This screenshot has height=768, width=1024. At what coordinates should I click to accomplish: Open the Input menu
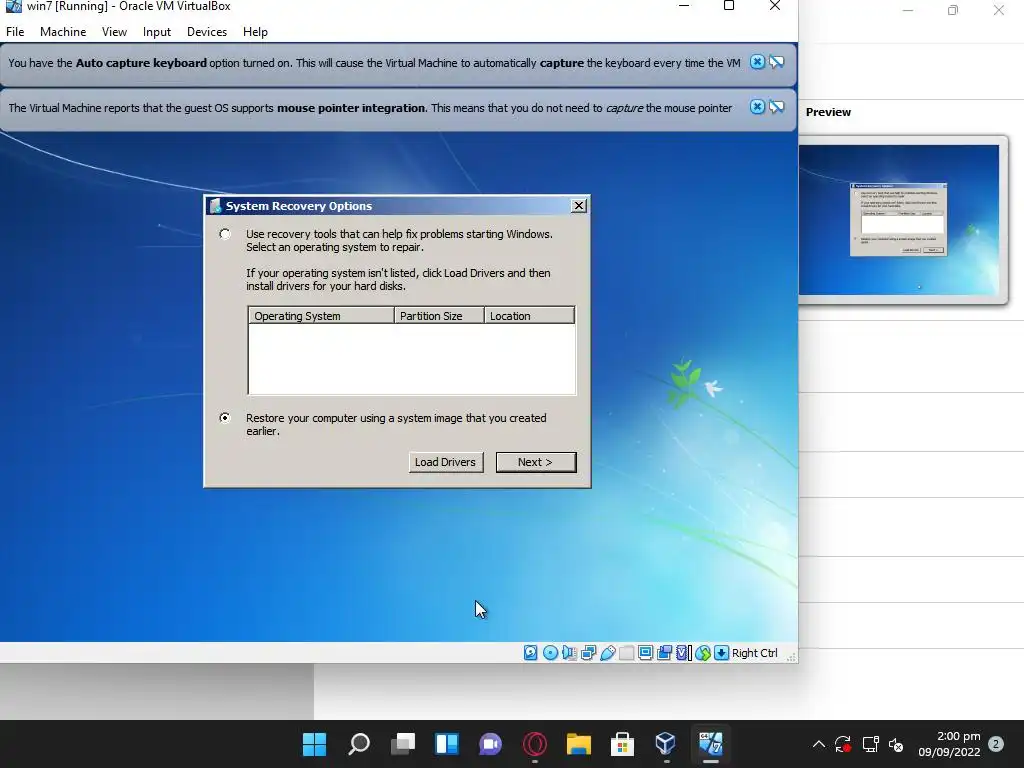tap(157, 31)
